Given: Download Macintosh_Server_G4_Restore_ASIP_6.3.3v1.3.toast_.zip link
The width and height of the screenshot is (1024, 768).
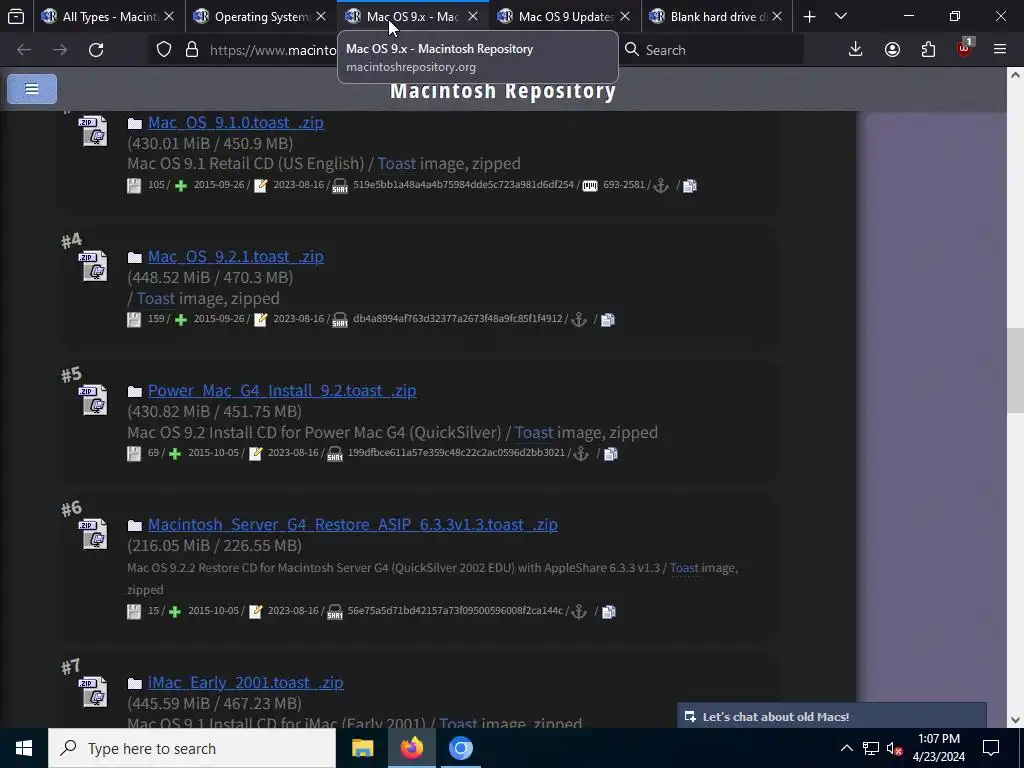Looking at the screenshot, I should 353,524.
